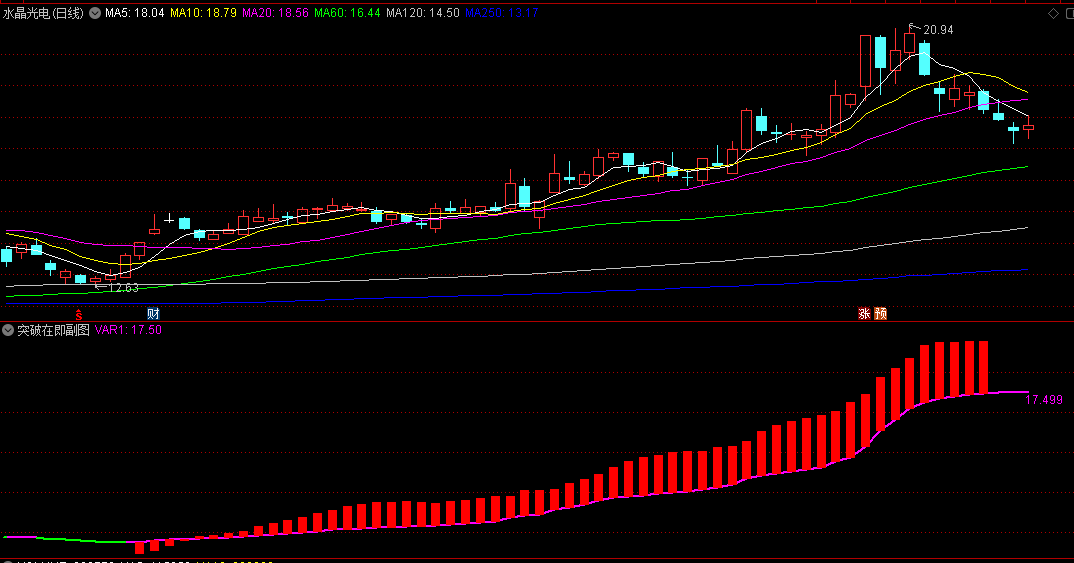The image size is (1074, 563).
Task: Open the 财 financial report marker
Action: (x=153, y=314)
